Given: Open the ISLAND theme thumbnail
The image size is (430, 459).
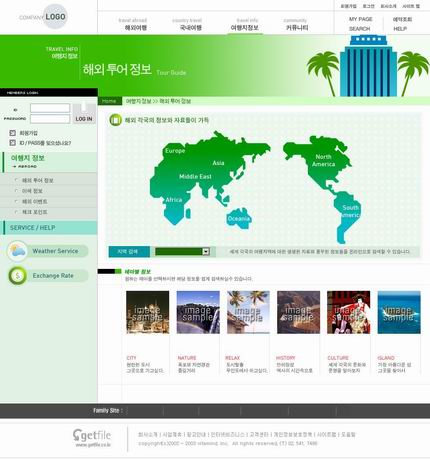Looking at the screenshot, I should 399,312.
